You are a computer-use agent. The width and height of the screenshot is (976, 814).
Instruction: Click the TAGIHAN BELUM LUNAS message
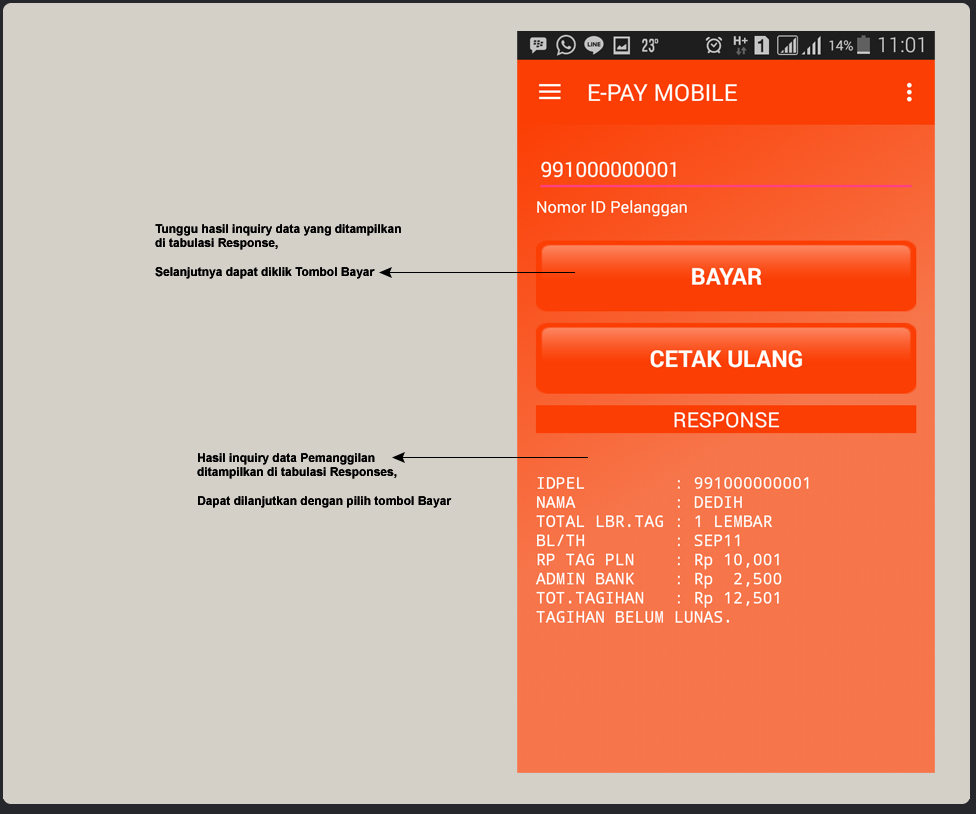point(634,617)
